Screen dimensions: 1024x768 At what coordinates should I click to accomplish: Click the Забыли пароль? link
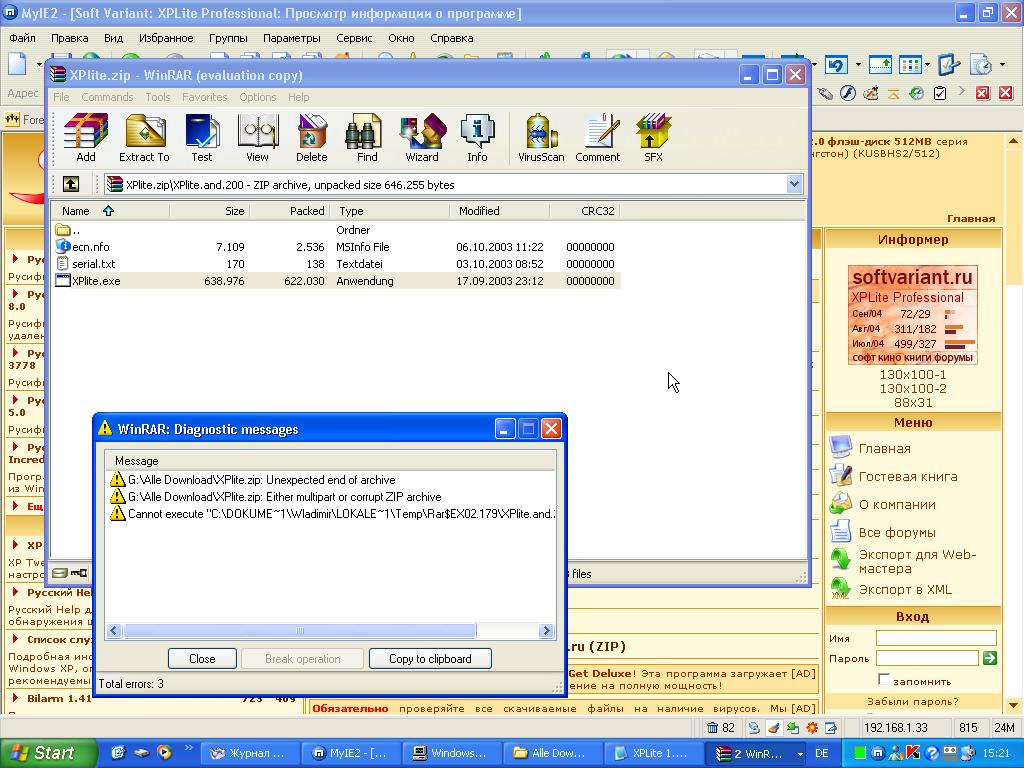point(912,701)
